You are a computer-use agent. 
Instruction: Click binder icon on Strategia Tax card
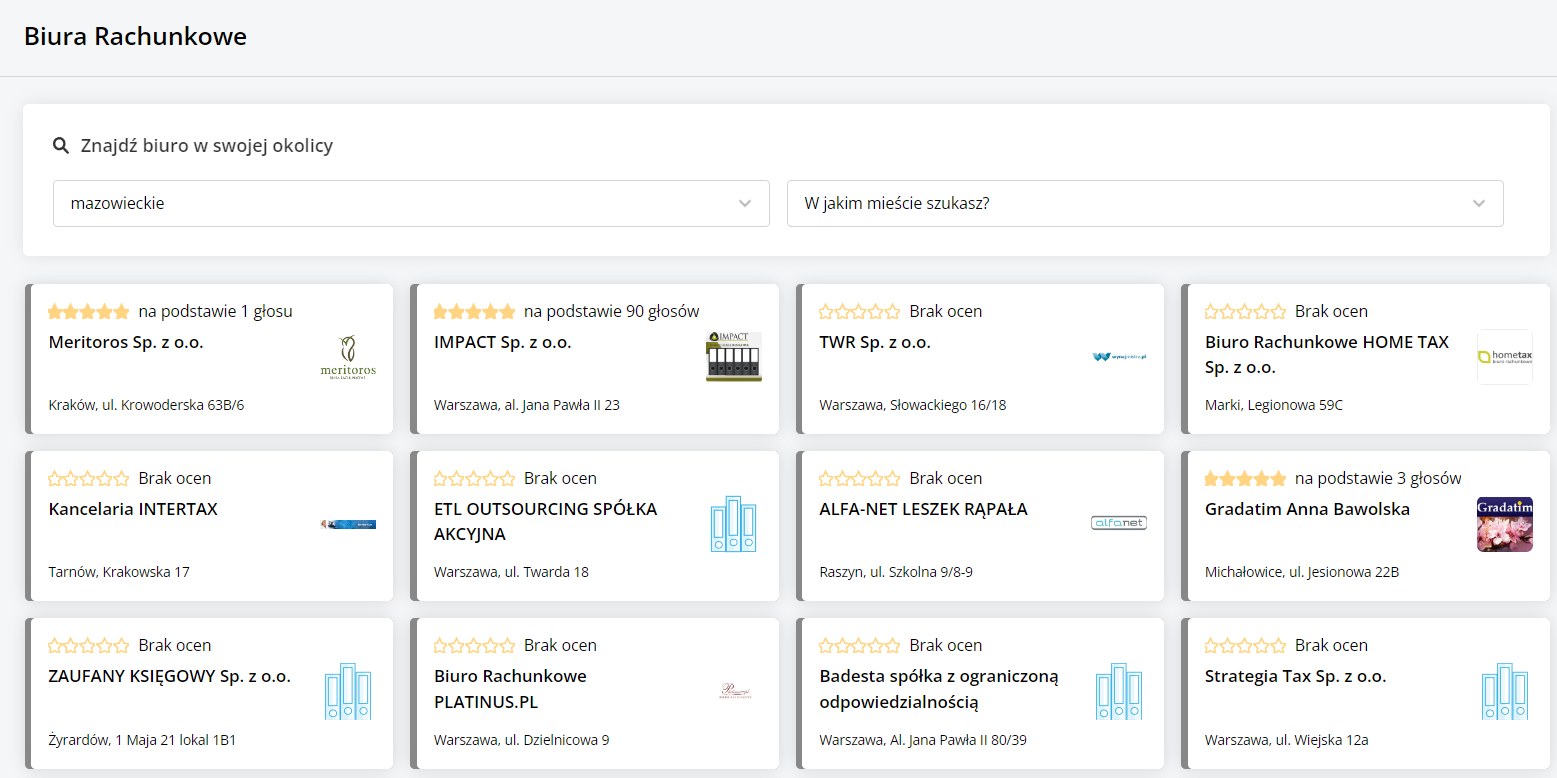[x=1504, y=691]
